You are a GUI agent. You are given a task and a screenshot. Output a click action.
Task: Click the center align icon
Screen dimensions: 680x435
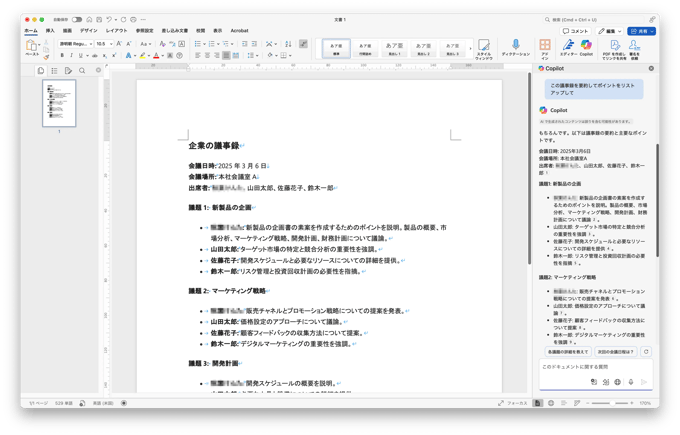click(x=207, y=56)
